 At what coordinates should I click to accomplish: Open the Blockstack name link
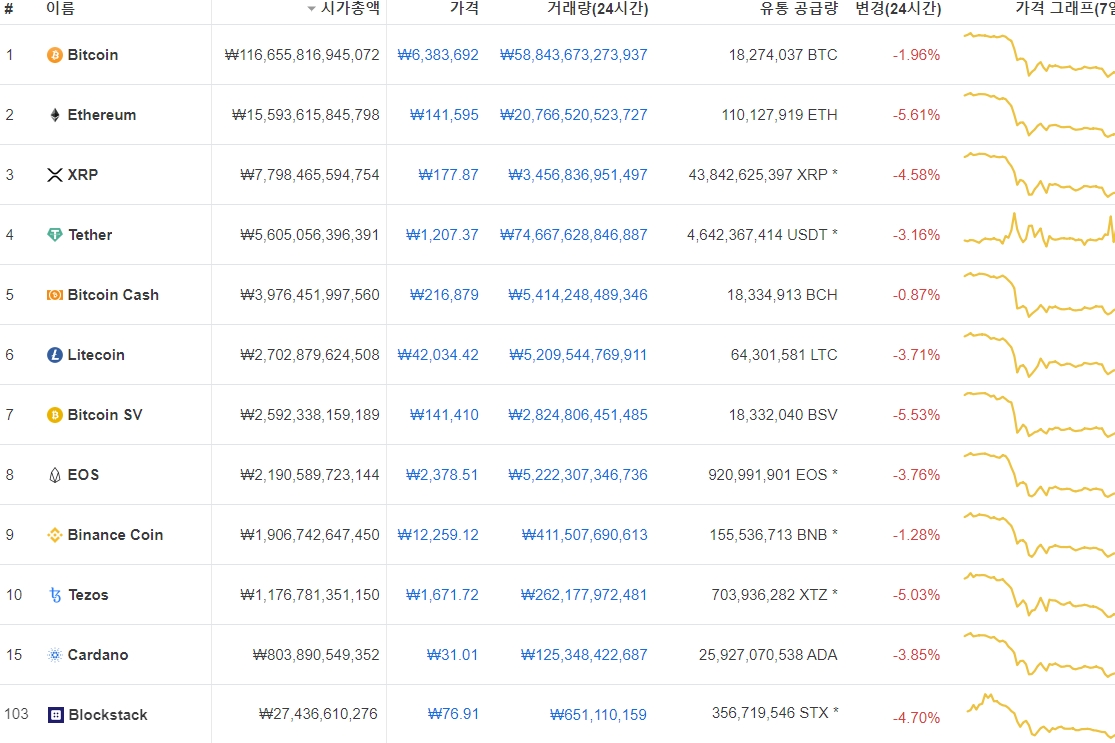click(x=108, y=715)
